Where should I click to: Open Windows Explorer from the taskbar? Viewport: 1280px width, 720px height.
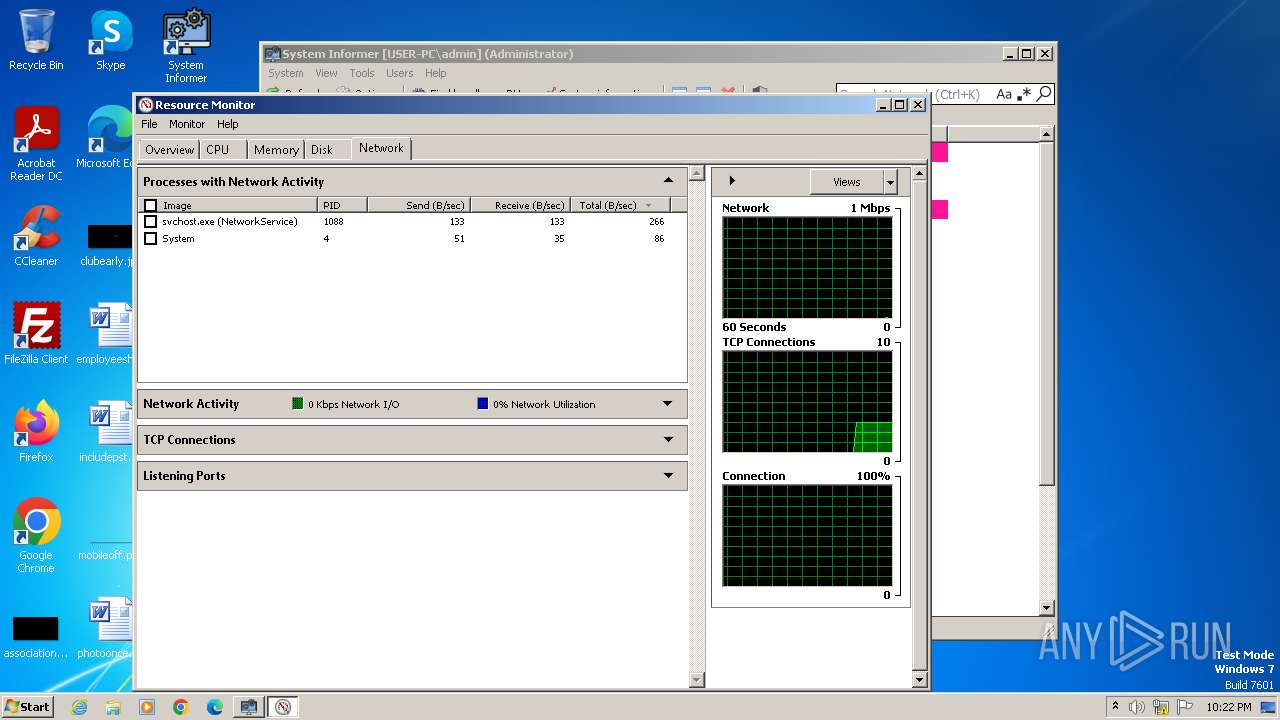(x=113, y=707)
